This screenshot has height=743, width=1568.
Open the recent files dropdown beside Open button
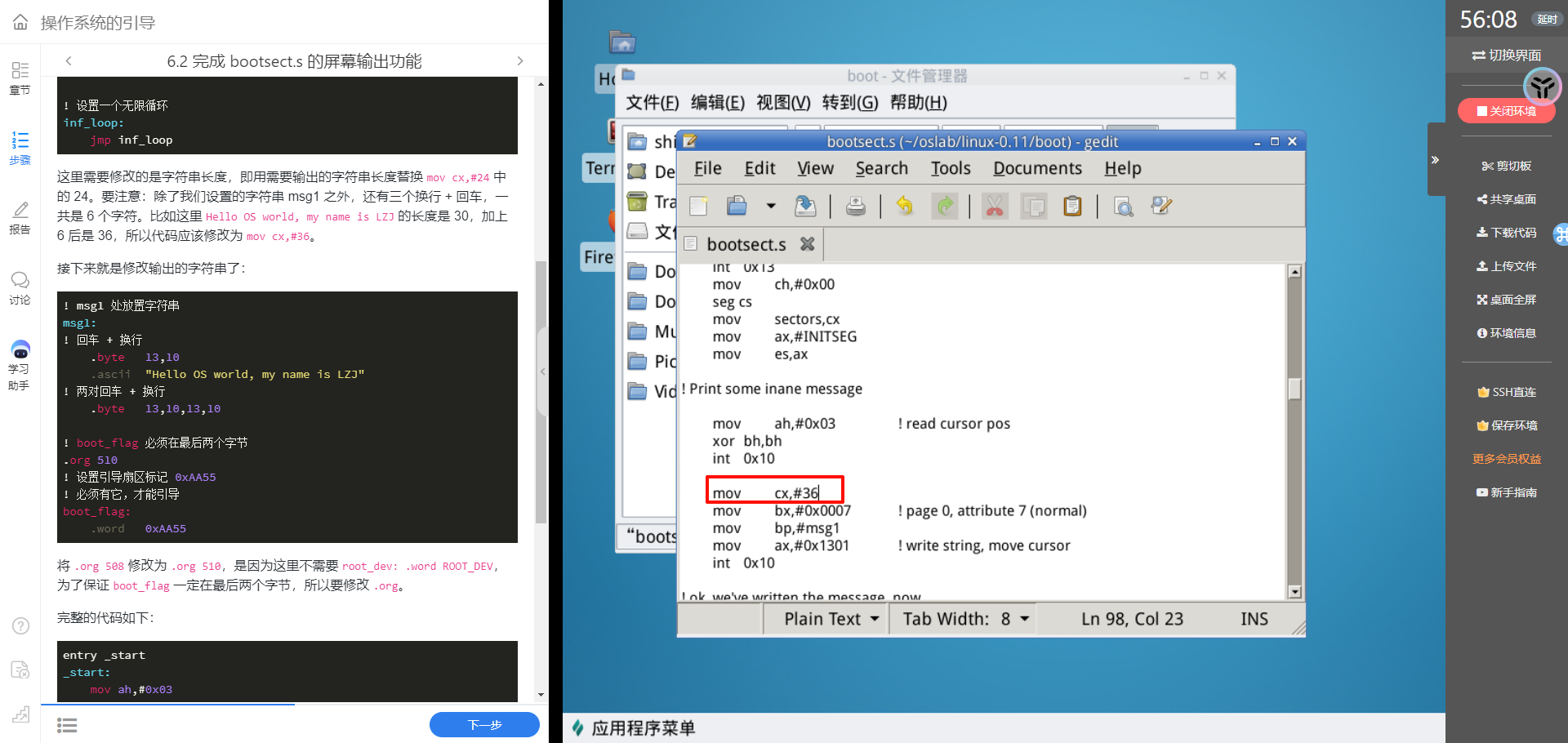point(771,206)
